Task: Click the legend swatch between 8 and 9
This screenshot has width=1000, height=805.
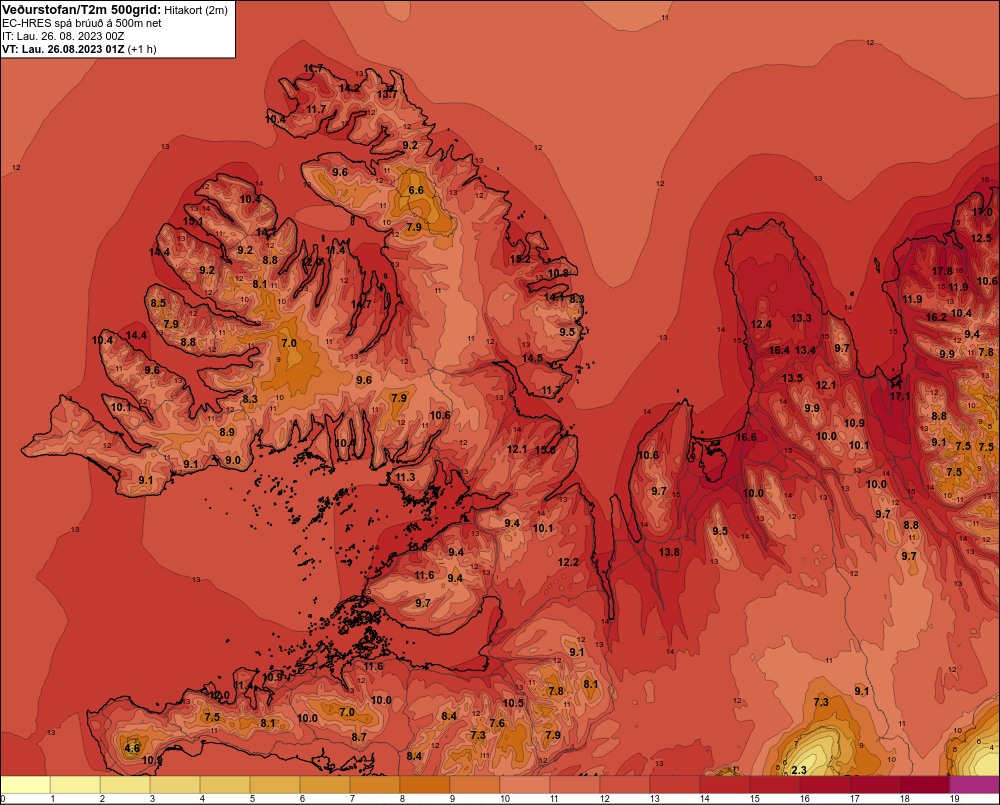Action: pos(425,784)
